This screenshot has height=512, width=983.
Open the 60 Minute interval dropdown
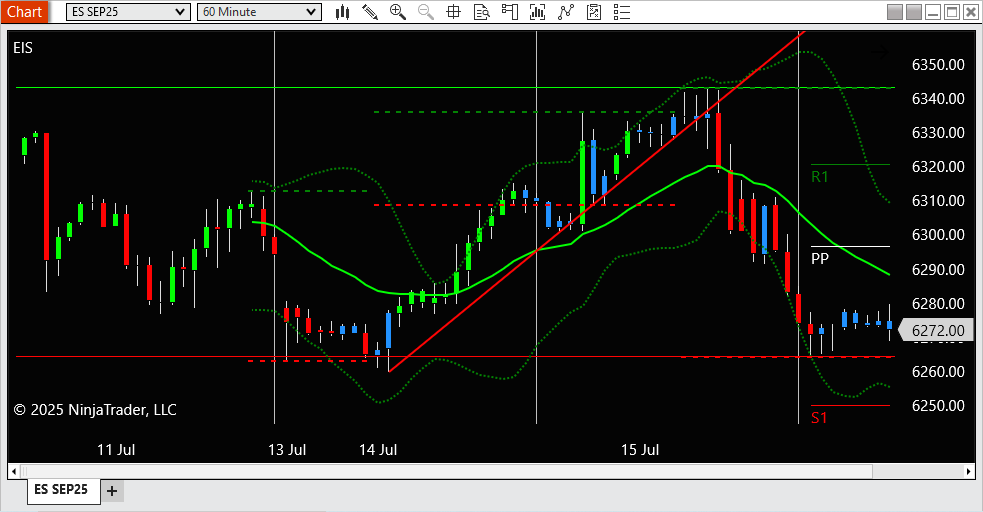(260, 12)
